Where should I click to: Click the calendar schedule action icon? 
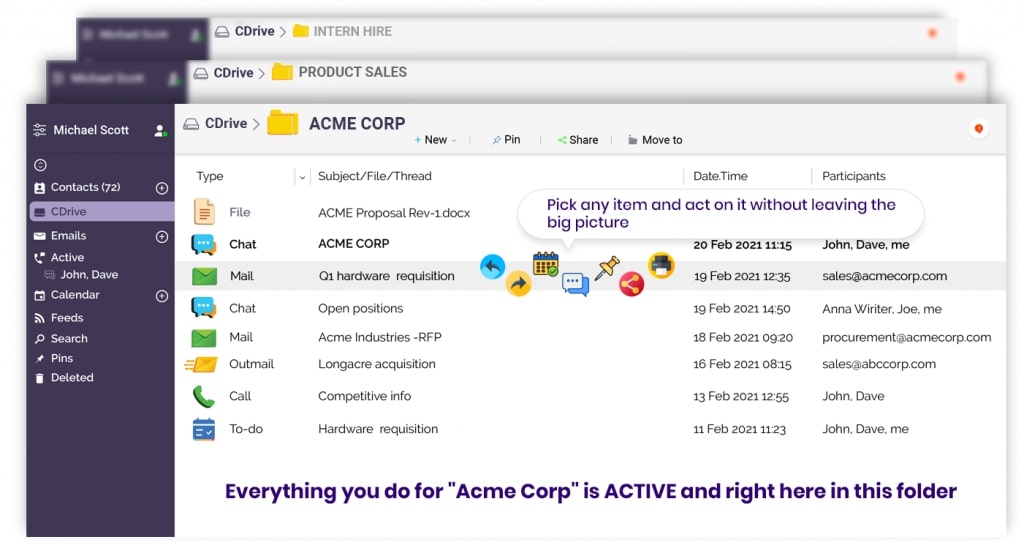click(x=545, y=264)
